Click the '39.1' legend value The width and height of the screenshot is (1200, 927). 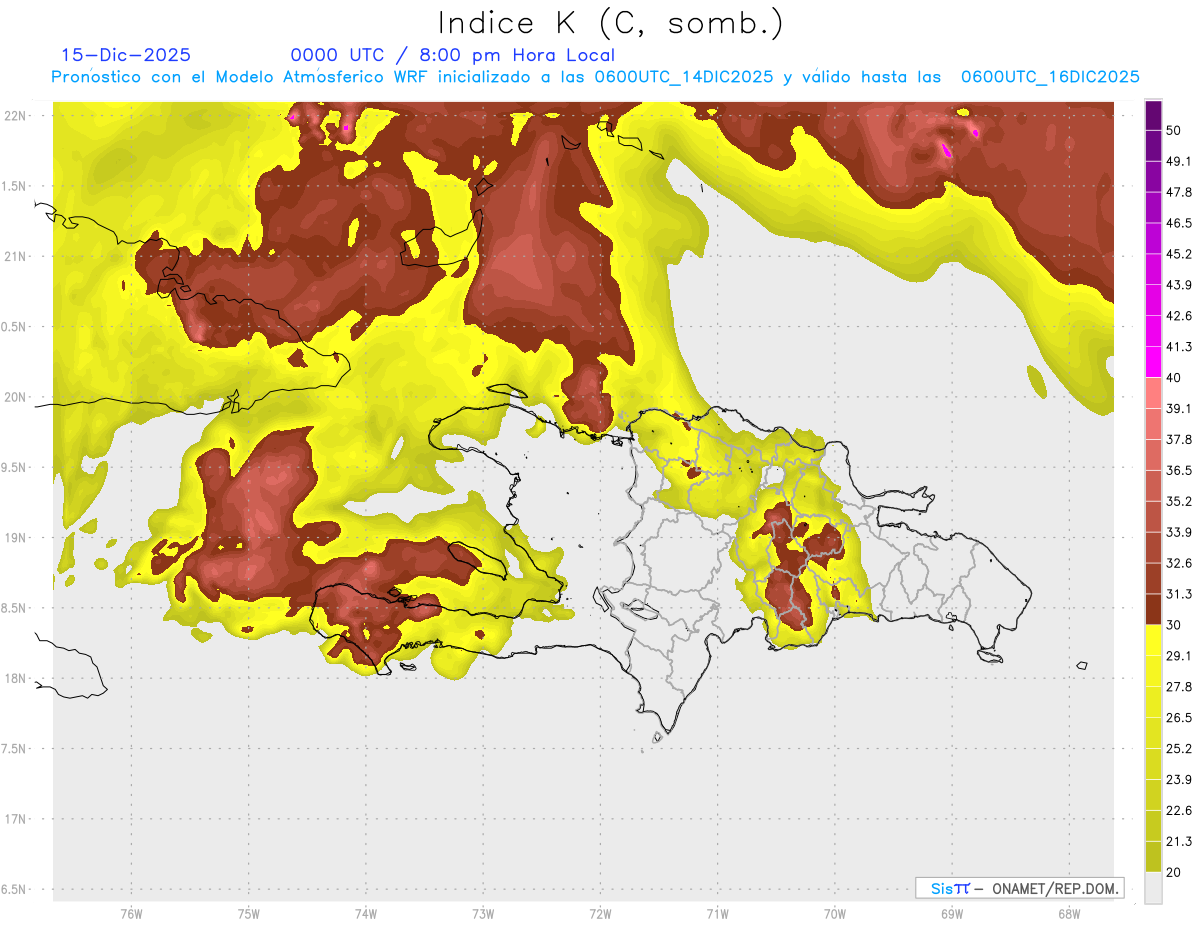pos(1179,408)
